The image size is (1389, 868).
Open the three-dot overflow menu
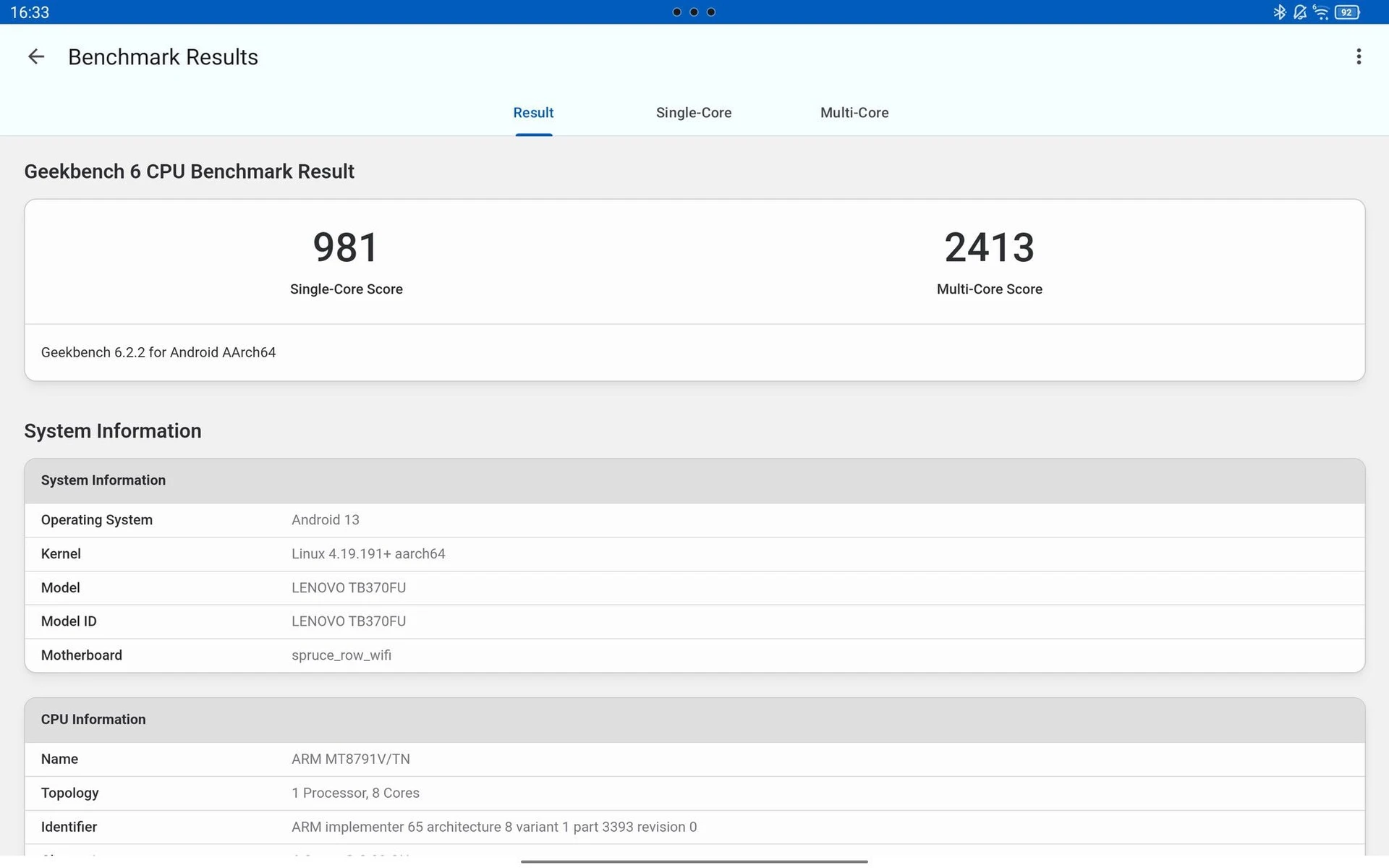(x=1359, y=56)
